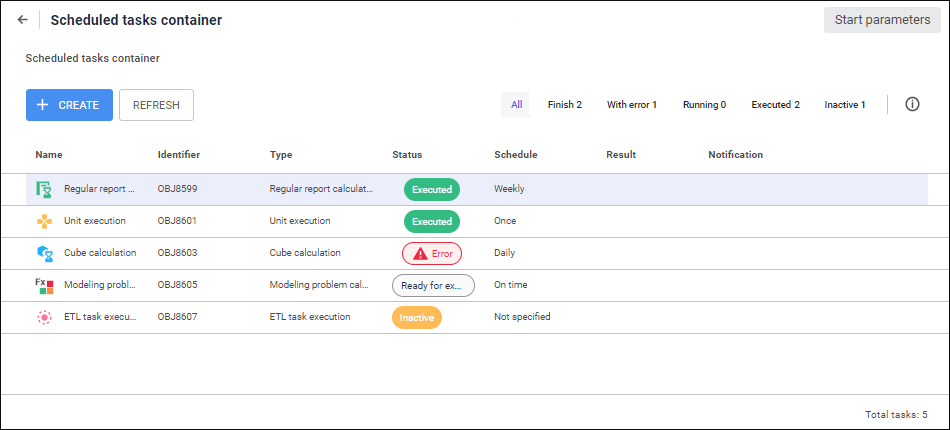
Task: Open Start parameters
Action: pyautogui.click(x=882, y=20)
